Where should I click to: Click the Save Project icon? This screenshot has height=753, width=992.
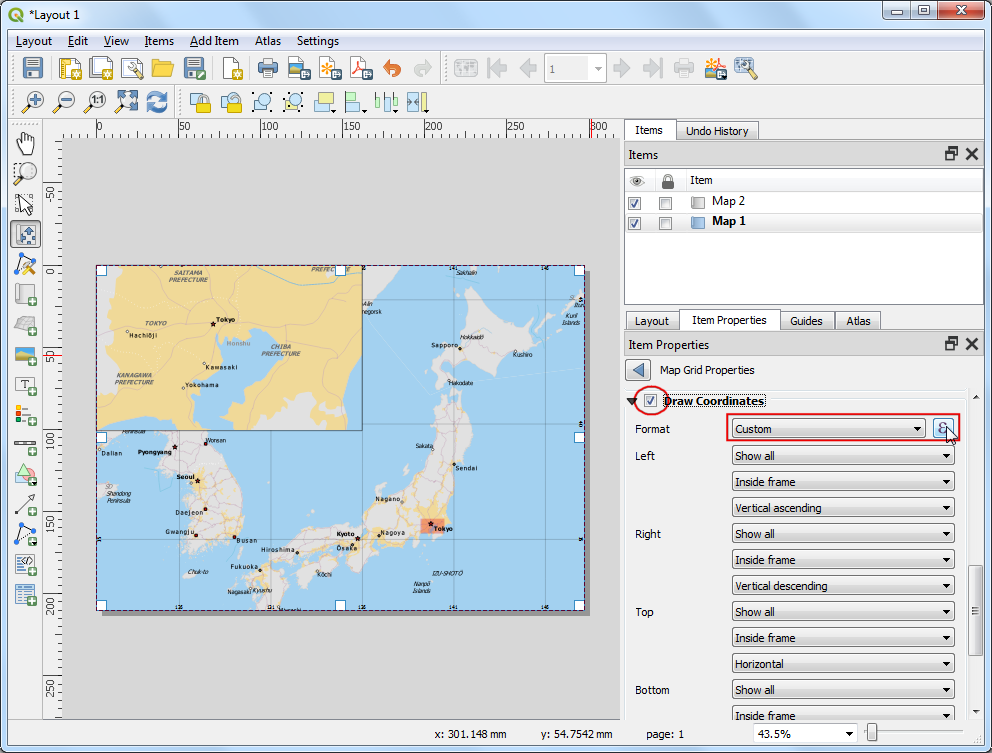coord(33,68)
